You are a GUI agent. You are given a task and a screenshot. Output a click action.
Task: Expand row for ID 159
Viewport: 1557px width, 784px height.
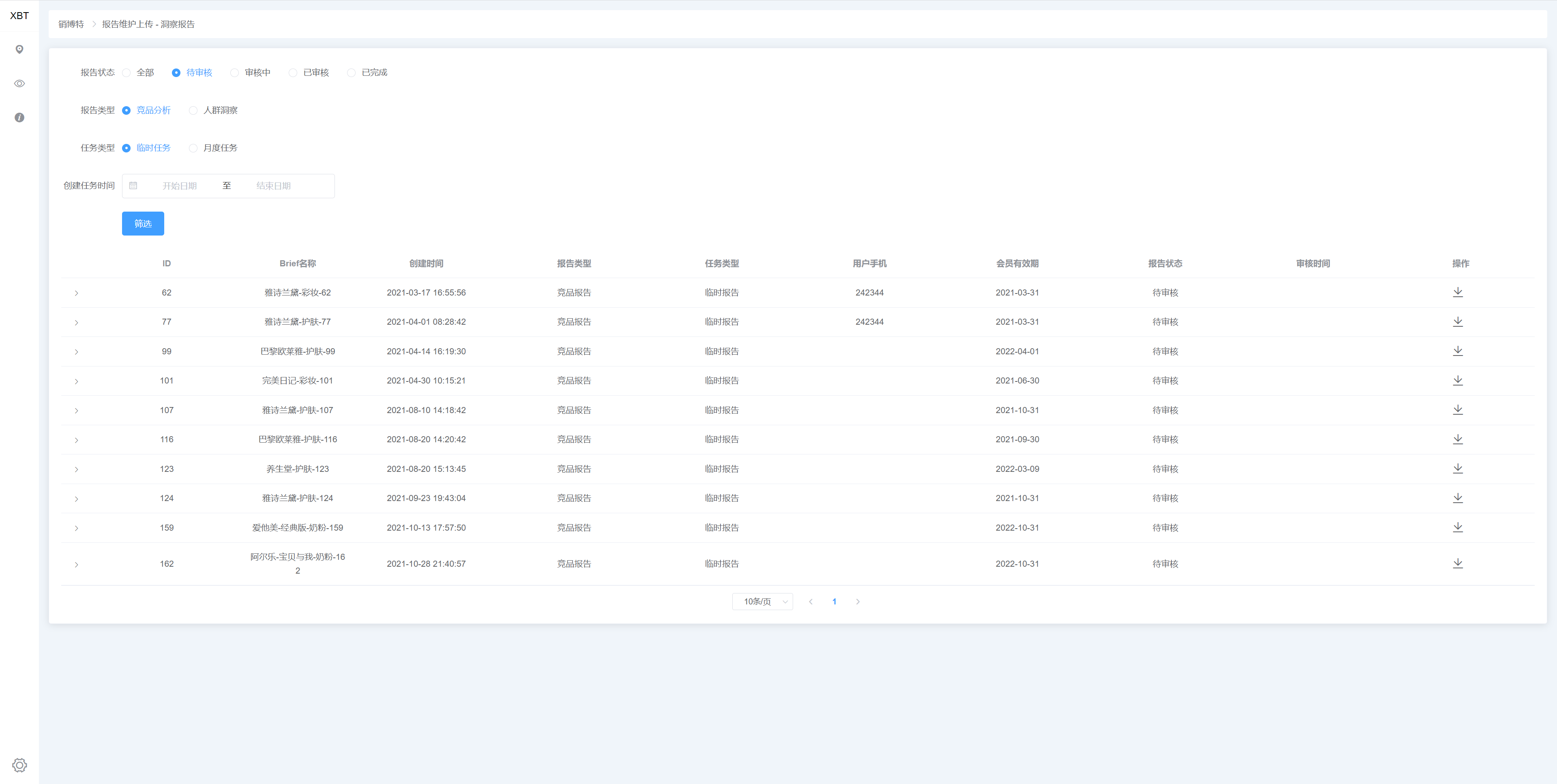(x=76, y=528)
